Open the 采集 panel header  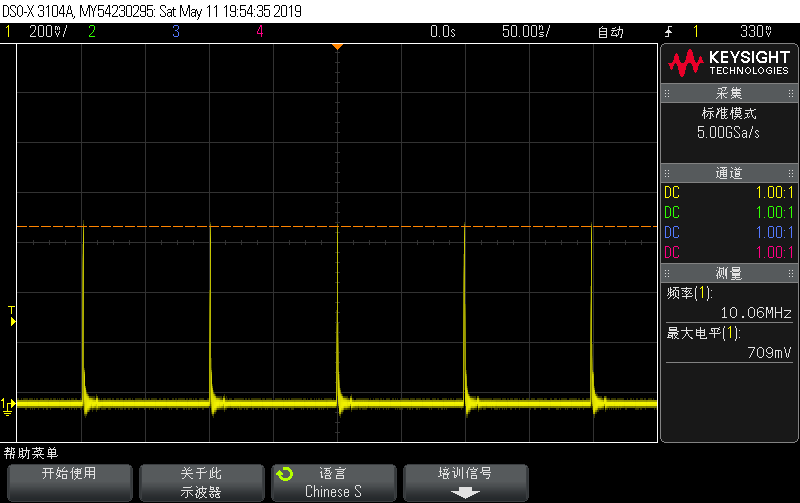729,93
